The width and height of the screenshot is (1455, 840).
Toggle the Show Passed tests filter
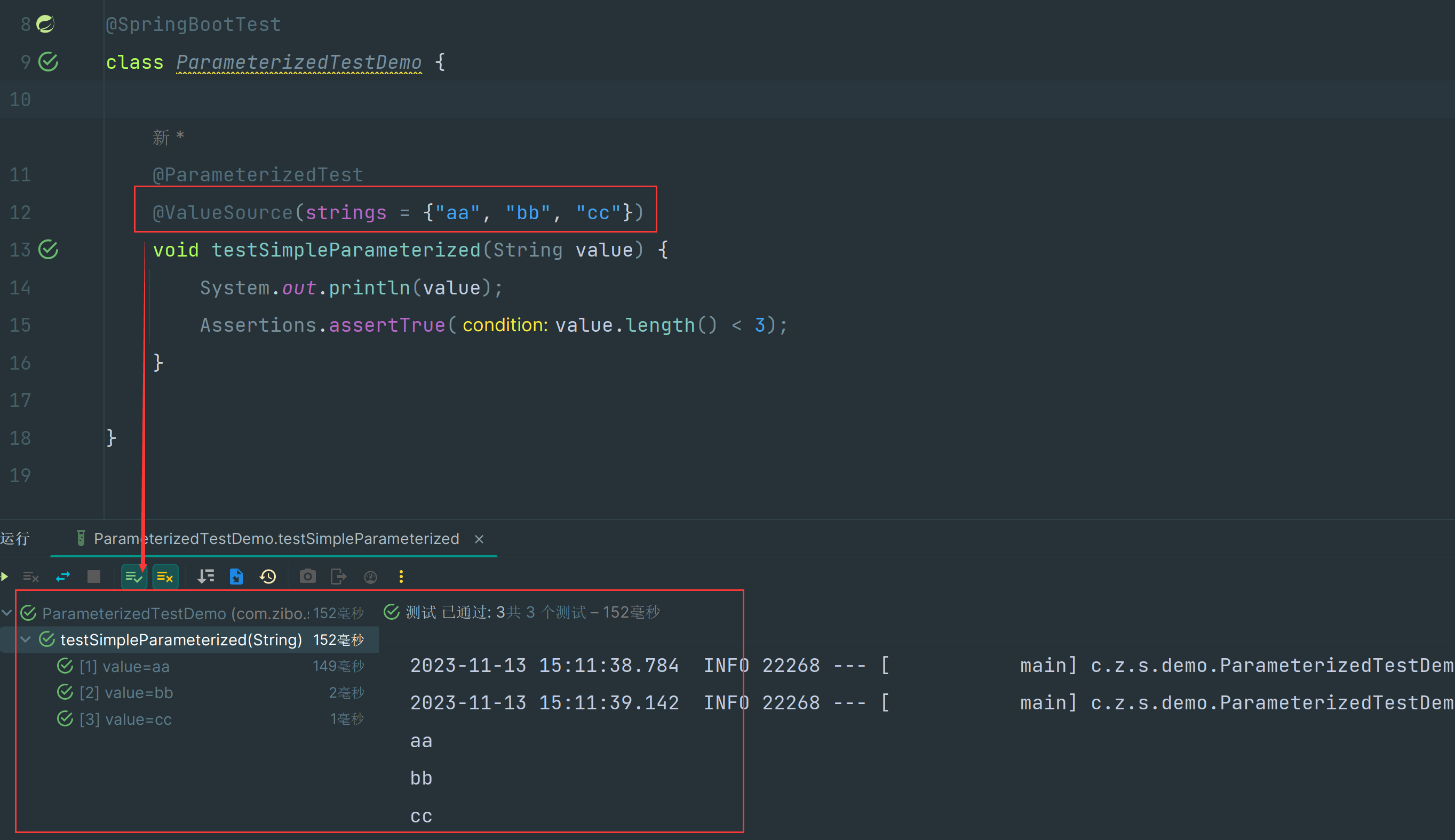click(x=134, y=577)
